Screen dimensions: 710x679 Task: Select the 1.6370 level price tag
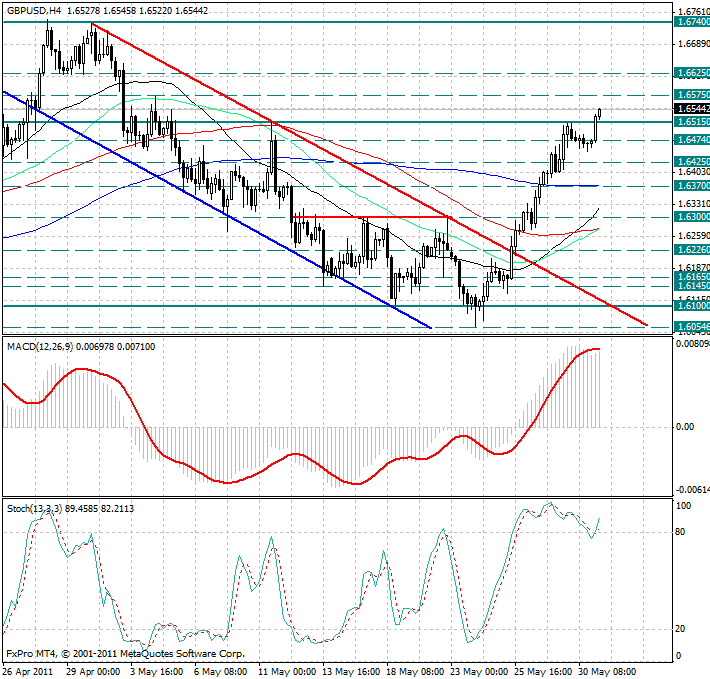point(691,186)
